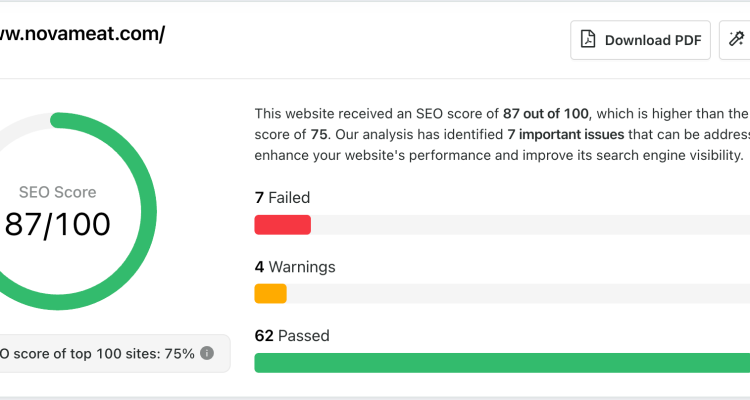Click the bold 87 out of 100 text
Viewport: 750px width, 400px height.
pyautogui.click(x=546, y=113)
